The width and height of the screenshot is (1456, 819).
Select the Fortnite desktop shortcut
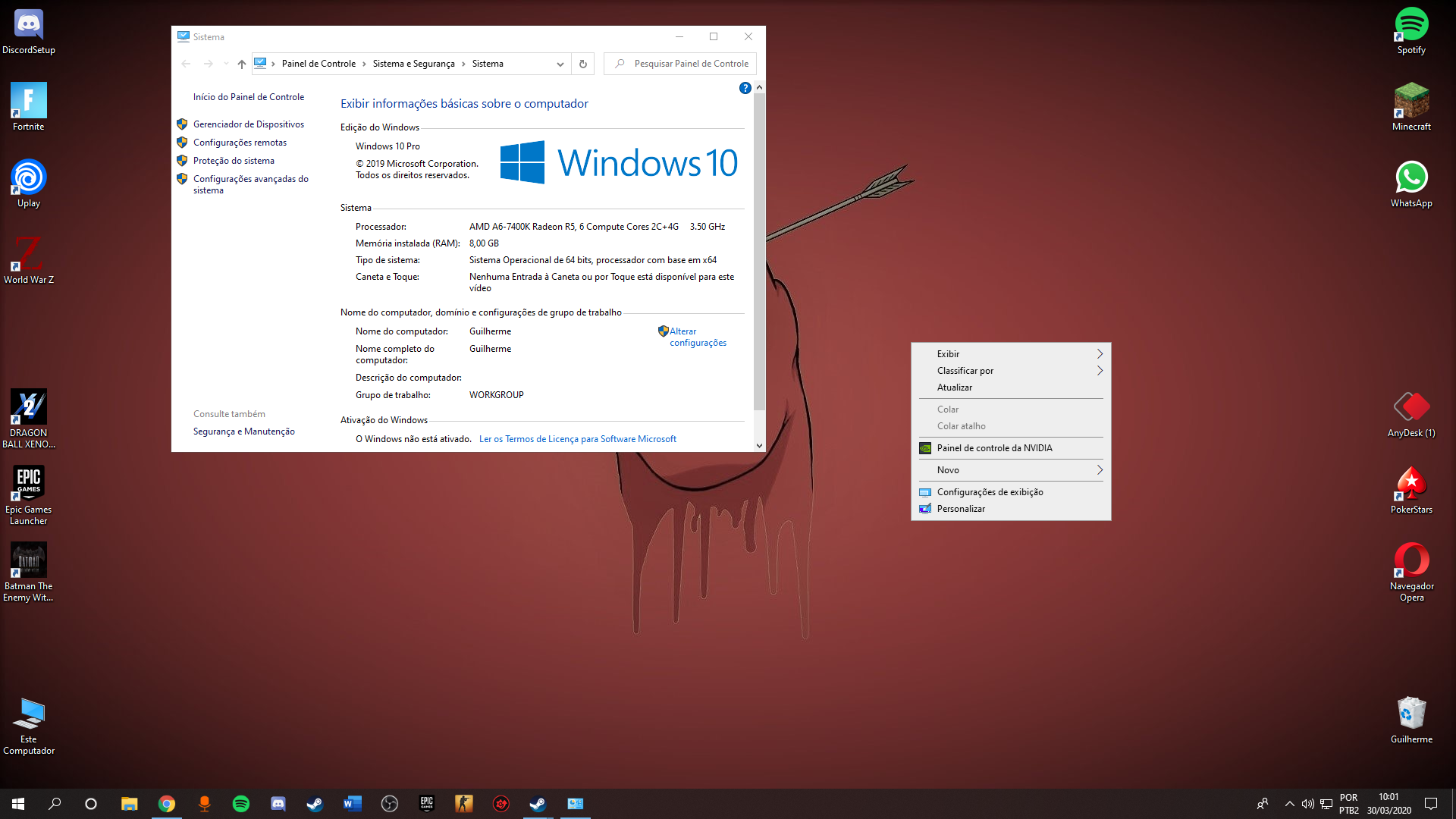click(x=29, y=107)
